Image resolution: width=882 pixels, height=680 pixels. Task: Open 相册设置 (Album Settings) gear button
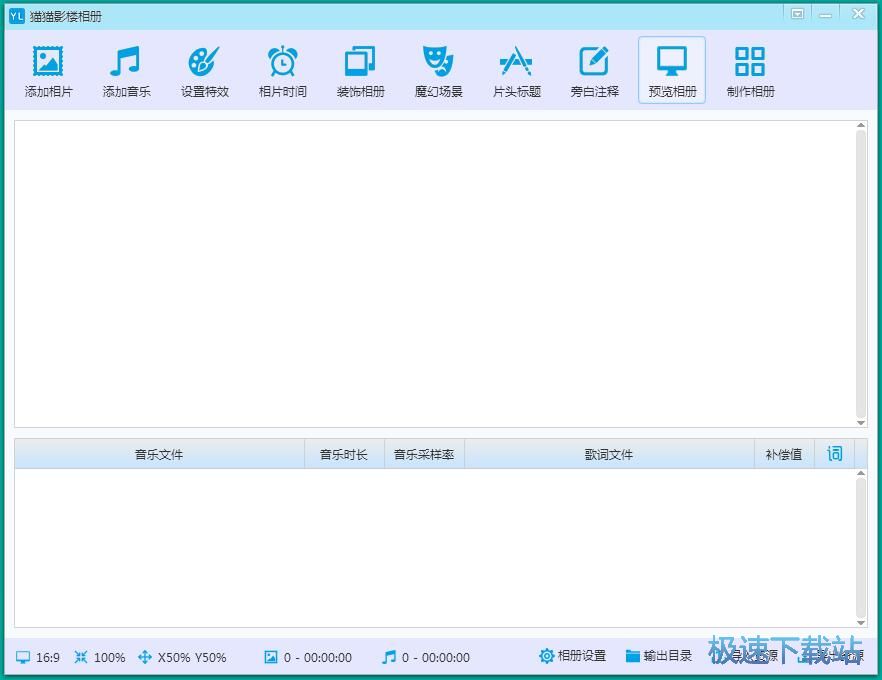tap(573, 656)
